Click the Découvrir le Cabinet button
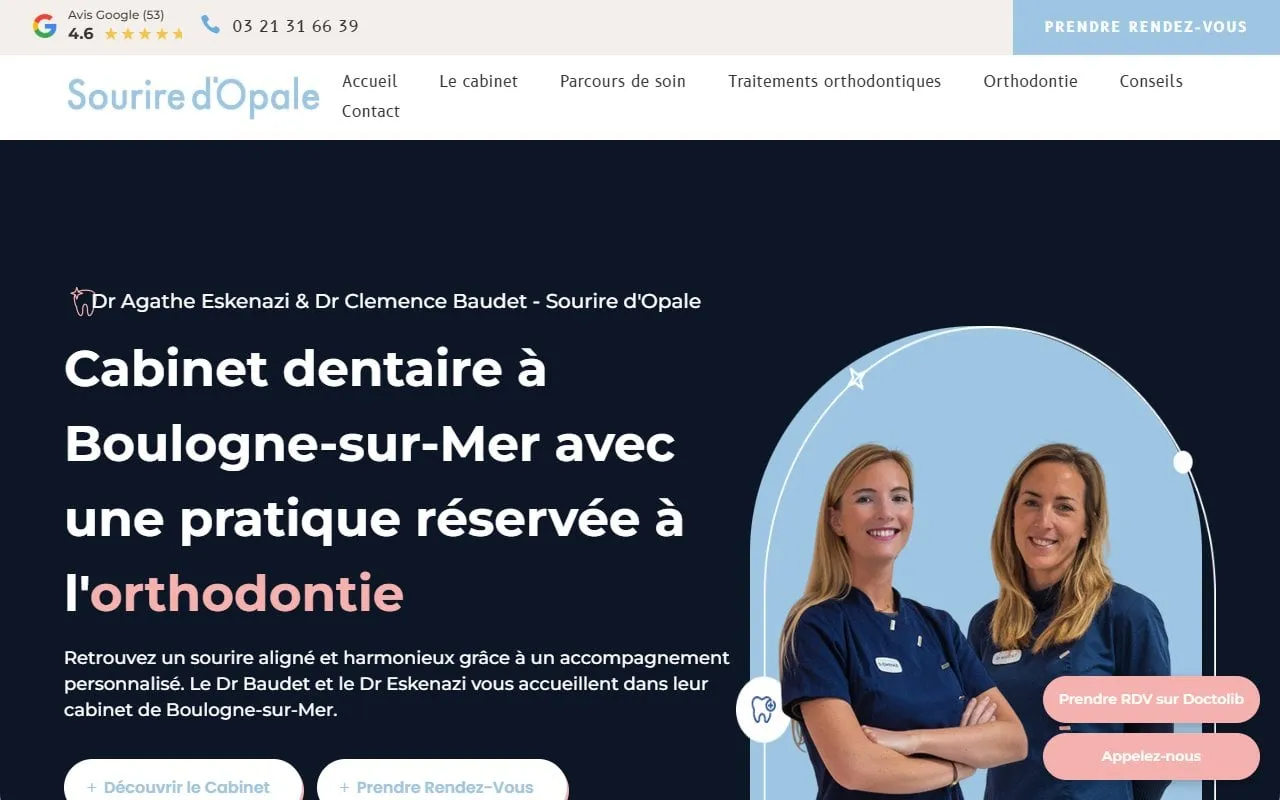Screen dimensions: 1280x800 point(183,780)
